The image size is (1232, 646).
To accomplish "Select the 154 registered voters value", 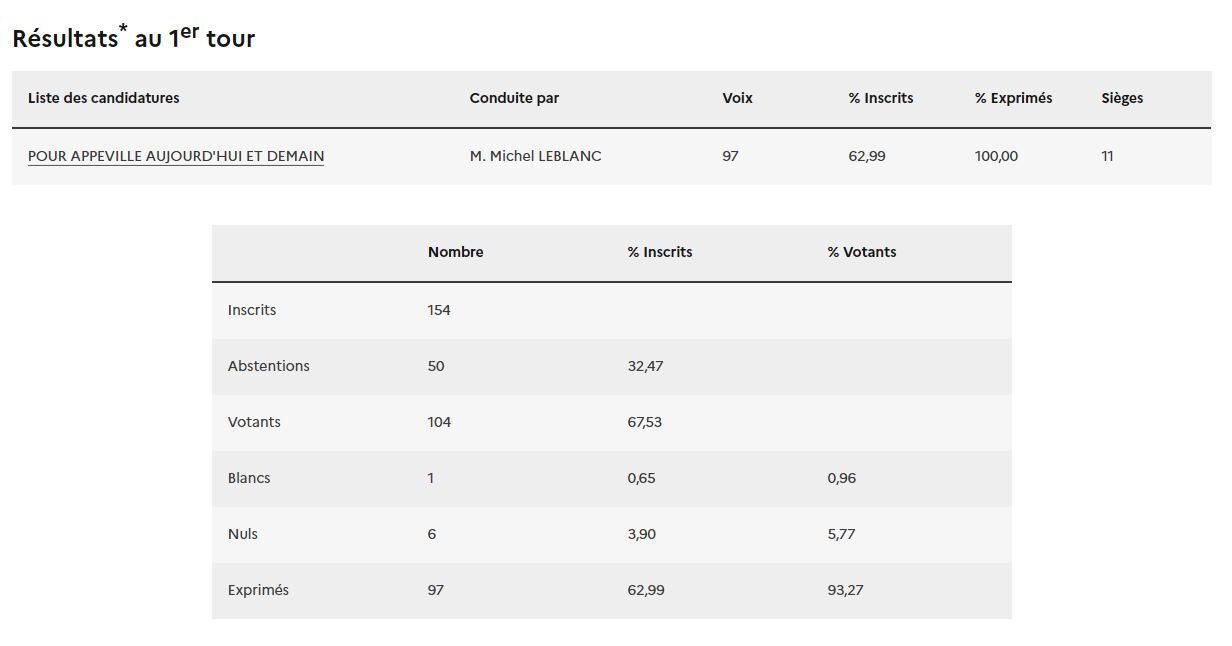I will click(439, 310).
